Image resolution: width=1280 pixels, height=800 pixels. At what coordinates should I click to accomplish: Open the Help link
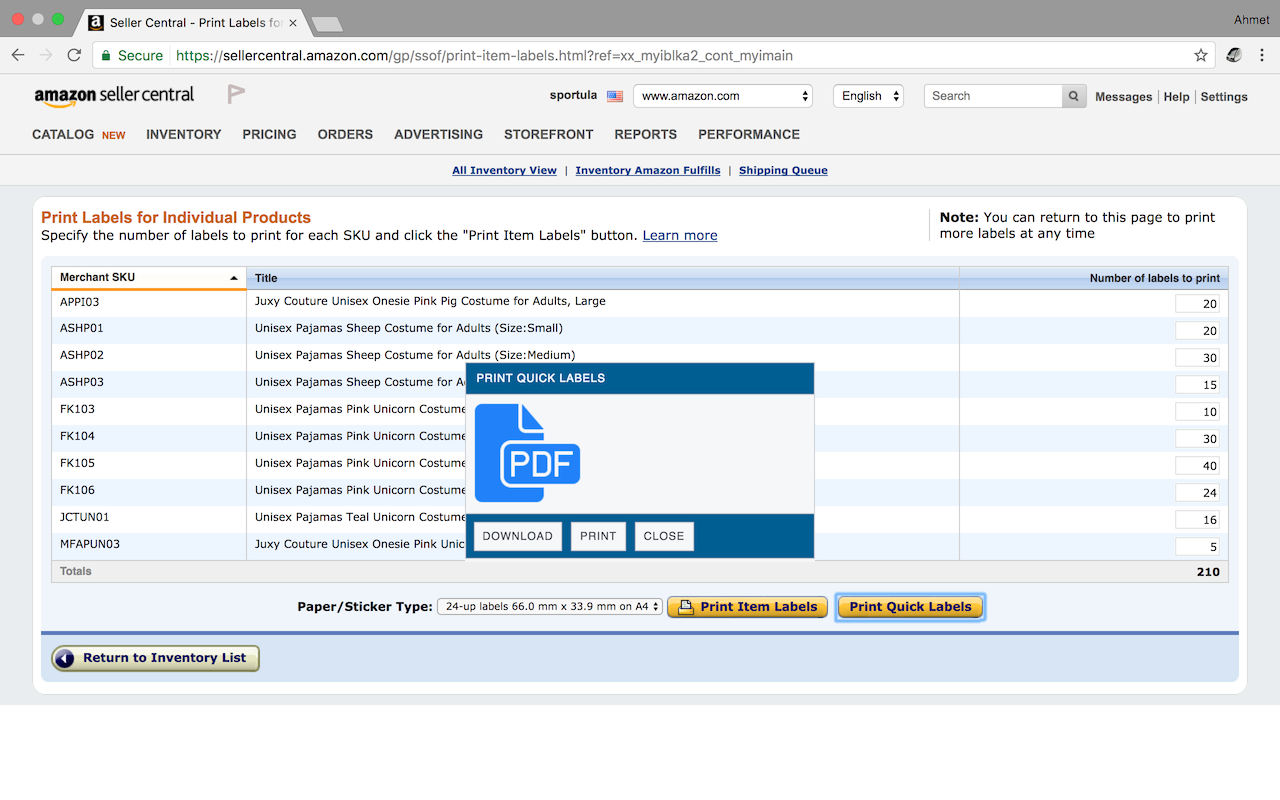[1177, 97]
